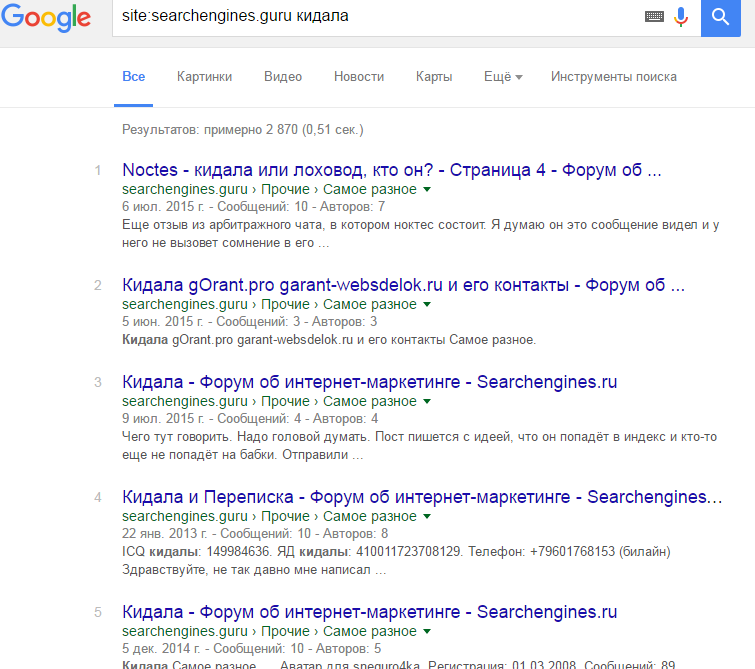This screenshot has height=669, width=755.
Task: Select the Карты tab
Action: [434, 77]
